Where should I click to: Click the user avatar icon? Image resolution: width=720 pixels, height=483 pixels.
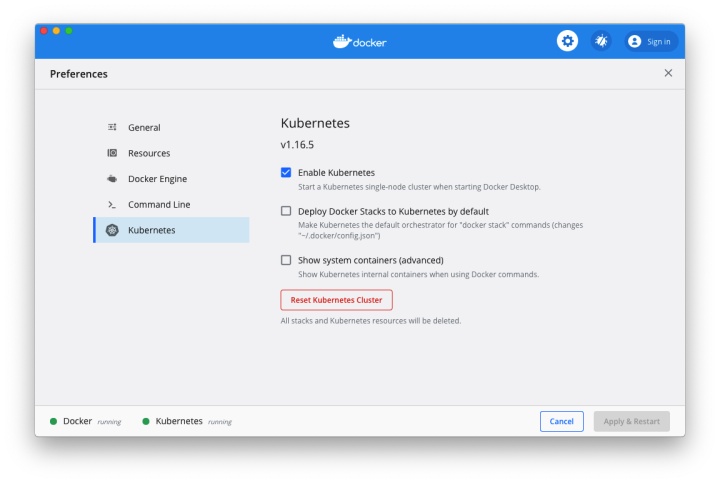coord(634,41)
